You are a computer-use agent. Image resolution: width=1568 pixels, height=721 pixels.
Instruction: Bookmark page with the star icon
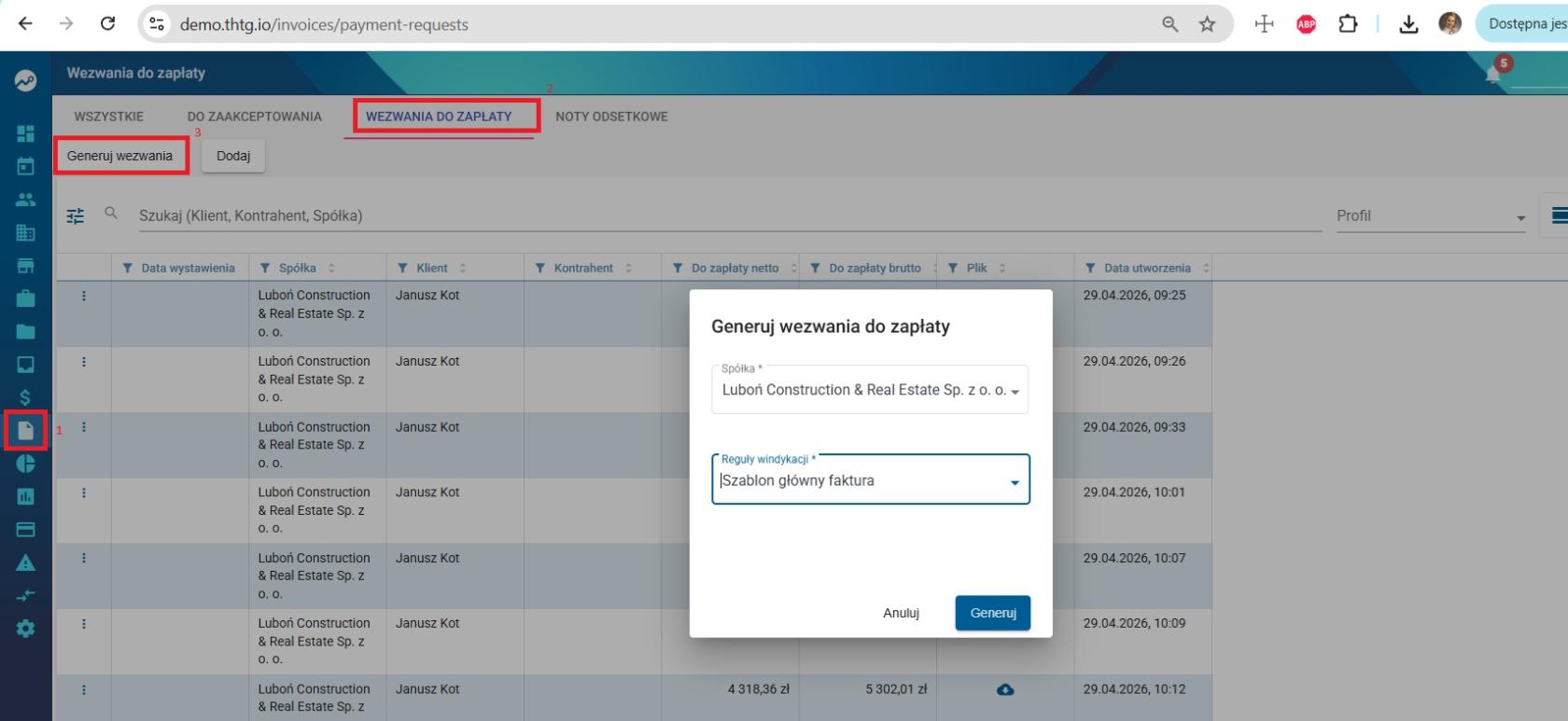point(1207,24)
